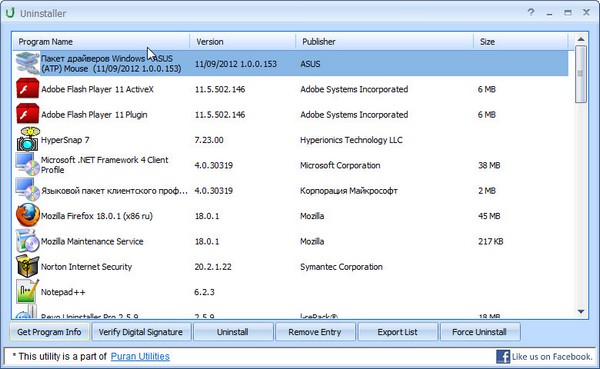Minimize the Uninstaller window

(x=549, y=13)
